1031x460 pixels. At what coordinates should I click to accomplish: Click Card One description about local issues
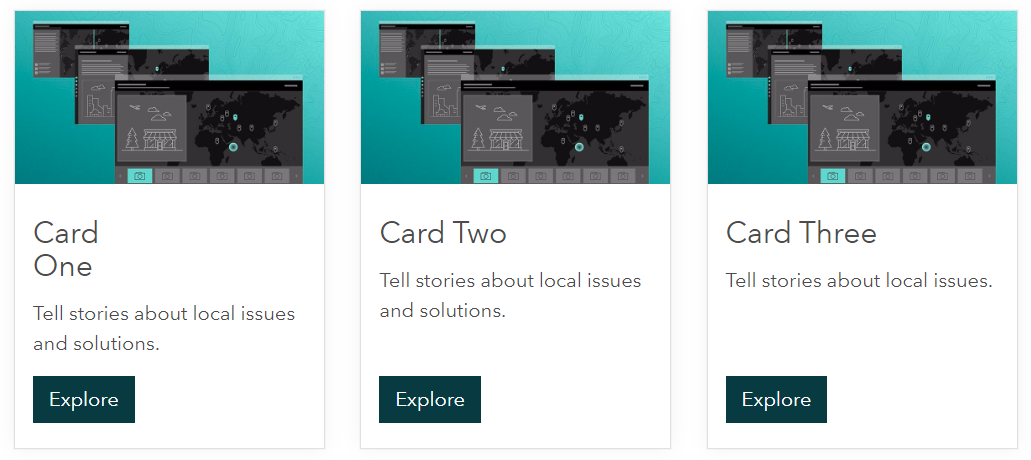coord(164,329)
